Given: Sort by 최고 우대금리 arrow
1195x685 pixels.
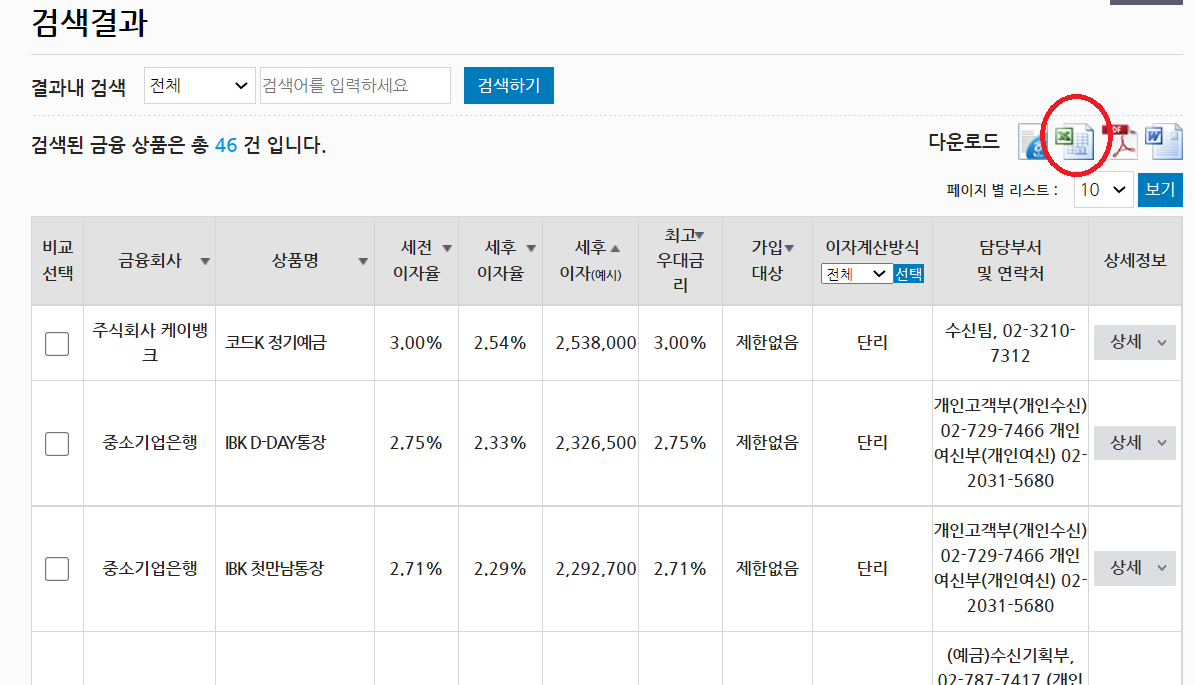Looking at the screenshot, I should pyautogui.click(x=700, y=235).
